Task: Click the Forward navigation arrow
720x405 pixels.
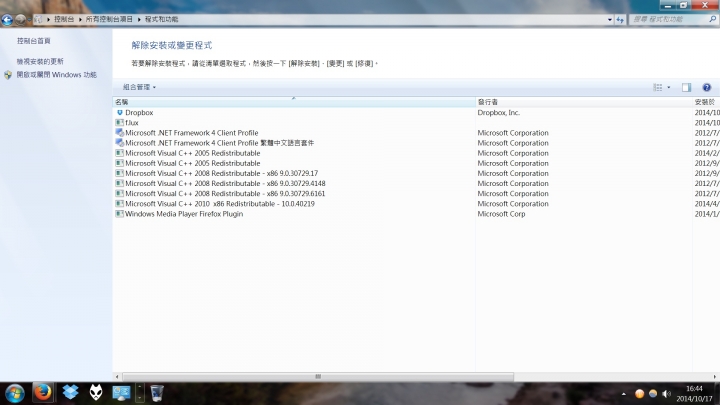Action: click(x=20, y=19)
